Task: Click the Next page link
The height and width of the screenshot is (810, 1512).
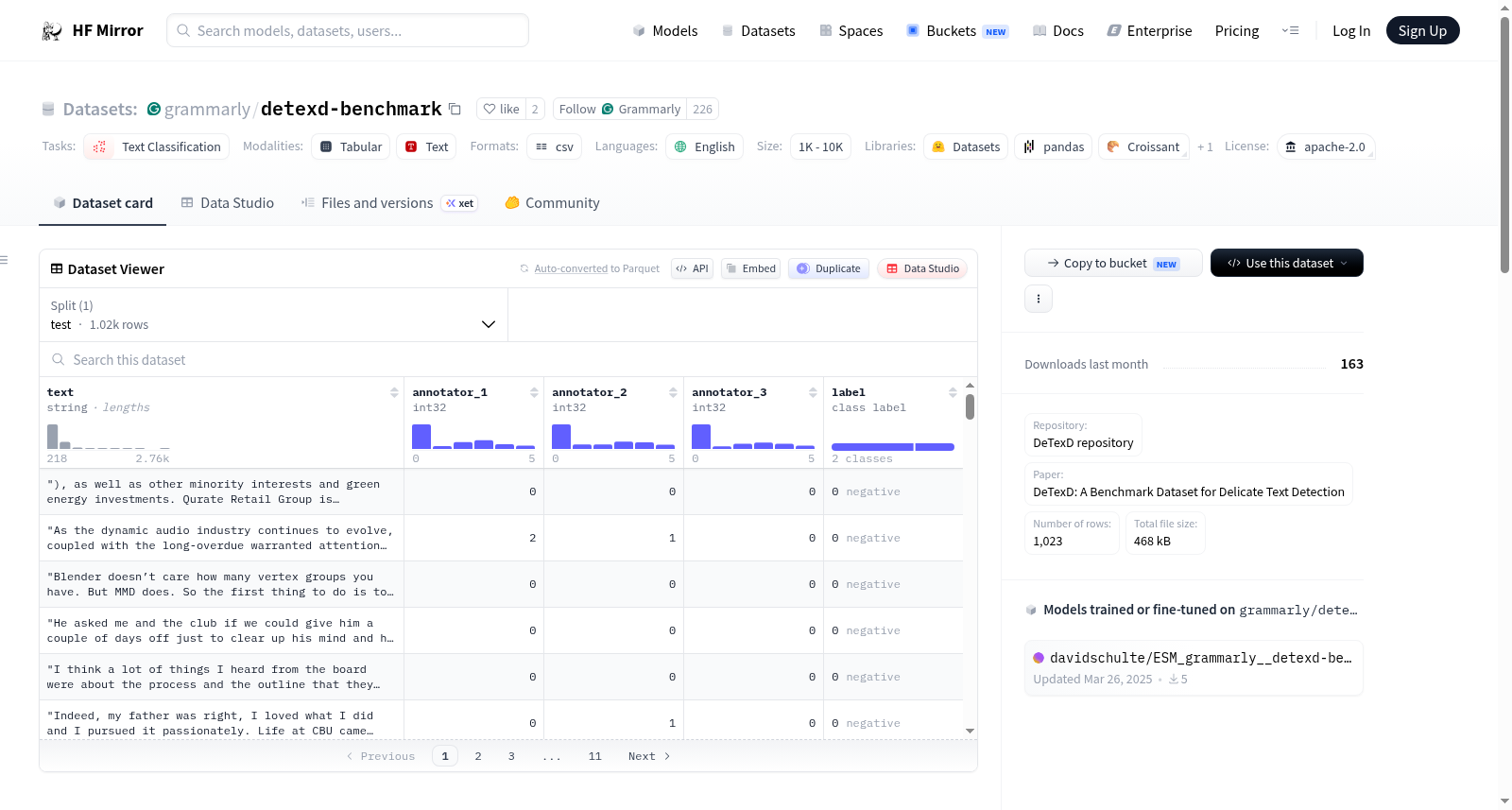Action: [649, 756]
